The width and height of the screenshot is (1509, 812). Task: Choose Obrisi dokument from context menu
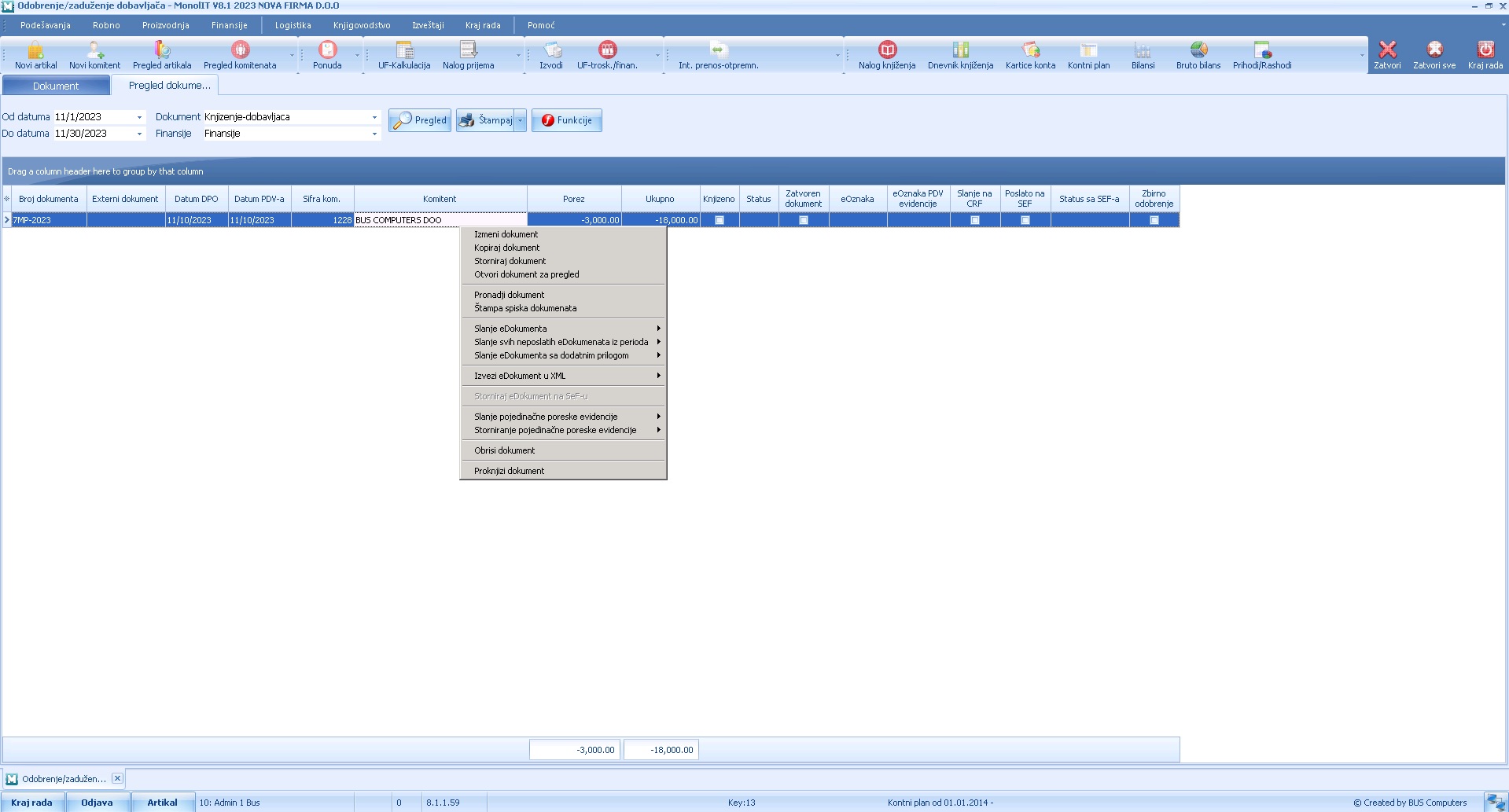point(563,450)
